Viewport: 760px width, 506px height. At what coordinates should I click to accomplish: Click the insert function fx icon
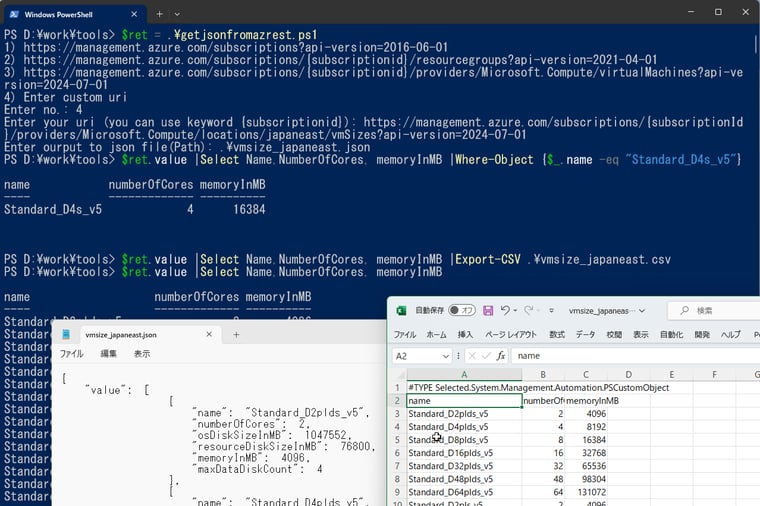click(501, 356)
